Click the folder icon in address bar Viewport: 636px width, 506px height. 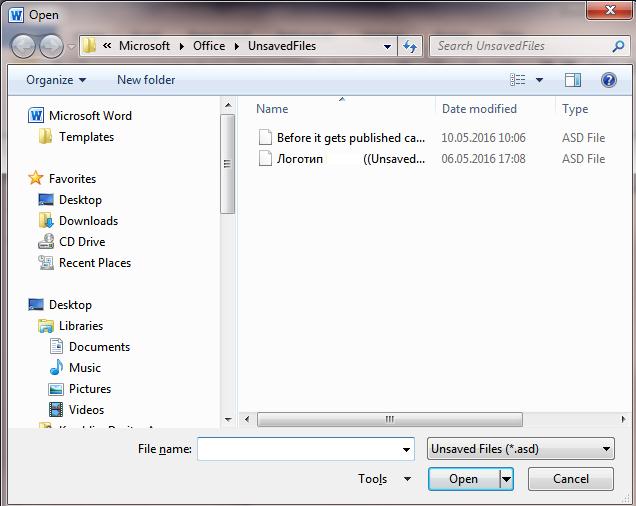(x=89, y=46)
